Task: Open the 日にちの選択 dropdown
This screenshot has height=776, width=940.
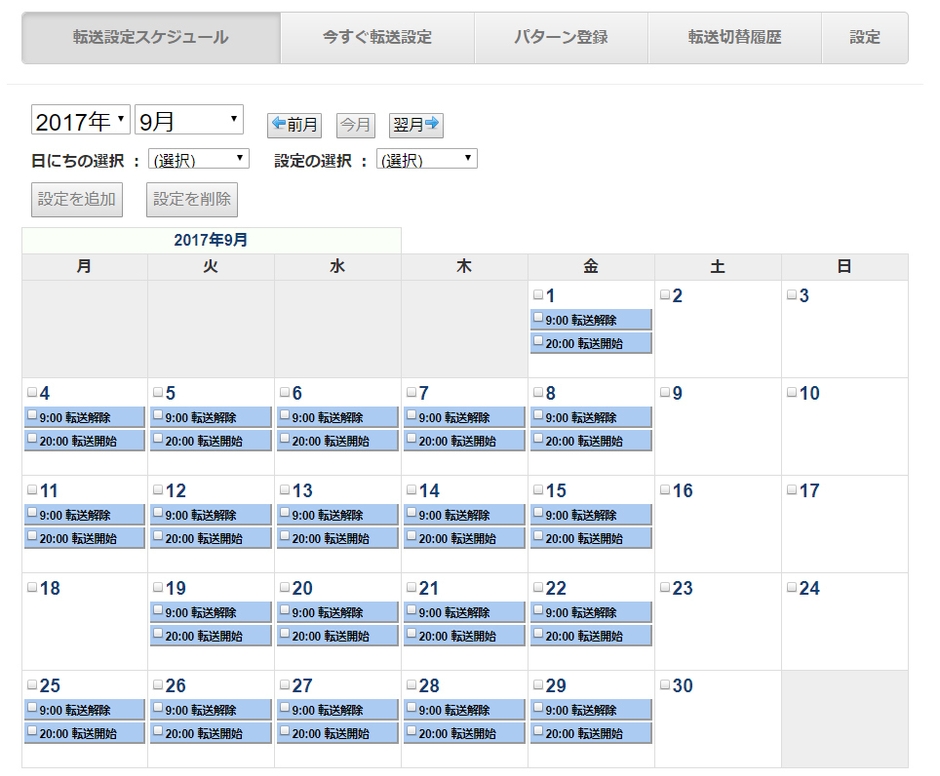Action: (x=198, y=160)
